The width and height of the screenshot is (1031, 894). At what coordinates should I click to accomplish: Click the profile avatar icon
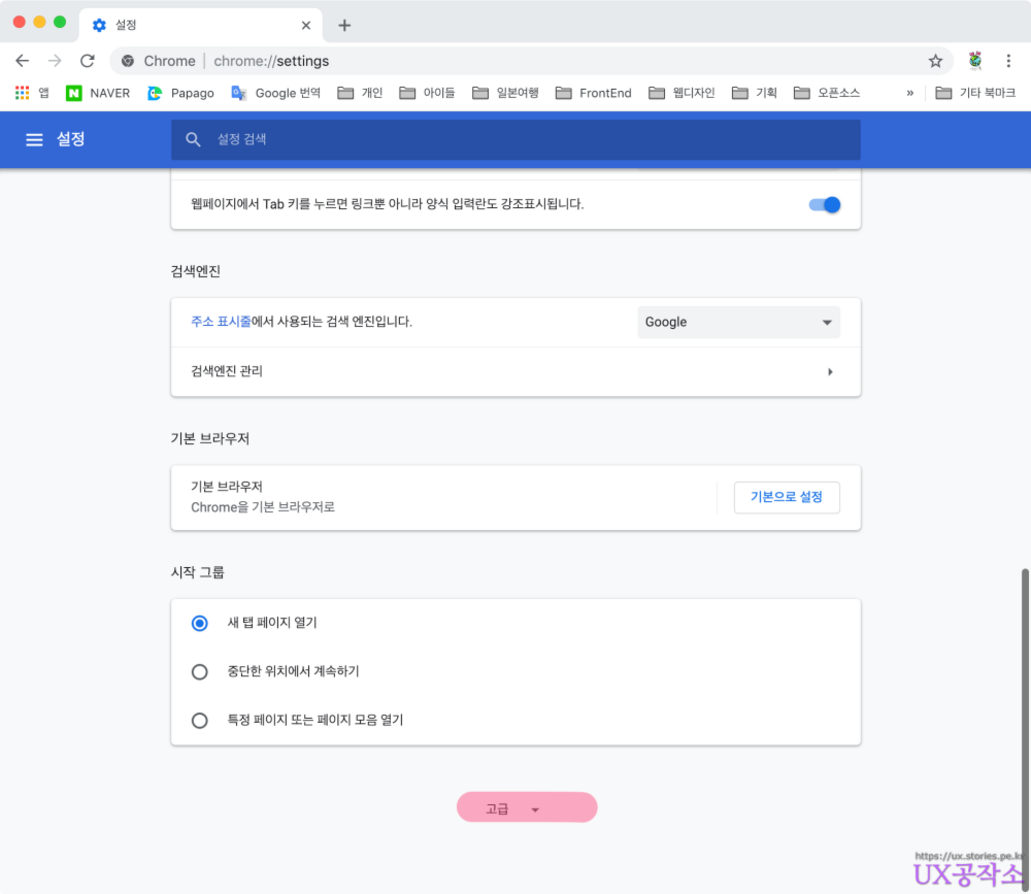[975, 61]
